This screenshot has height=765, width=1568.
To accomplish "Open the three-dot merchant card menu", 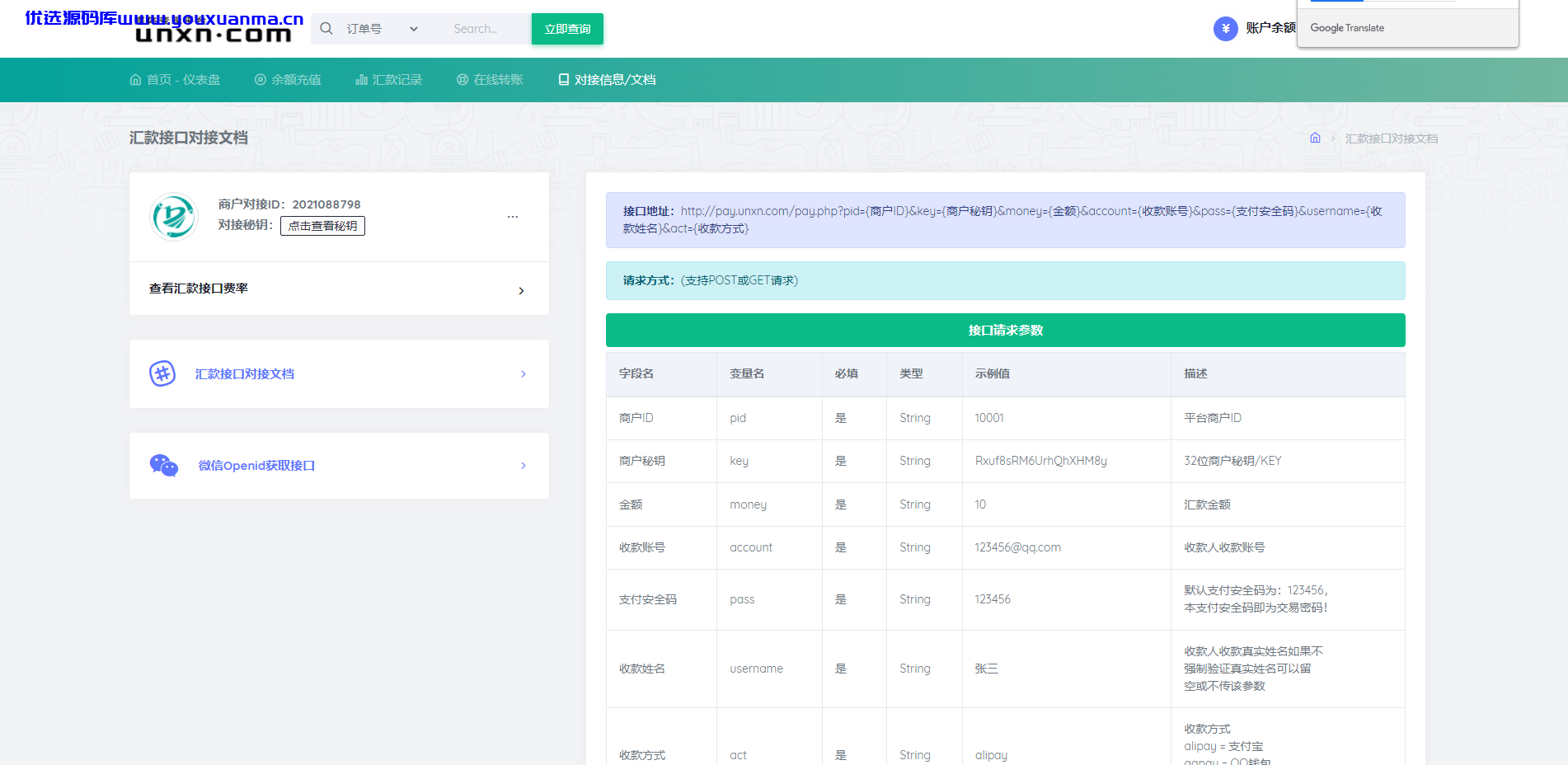I will [513, 217].
